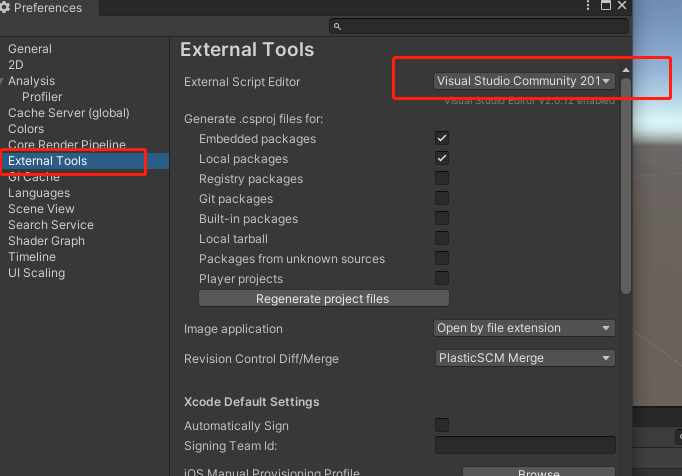This screenshot has height=476, width=682.
Task: Click the scrollbar up arrow
Action: click(x=626, y=70)
